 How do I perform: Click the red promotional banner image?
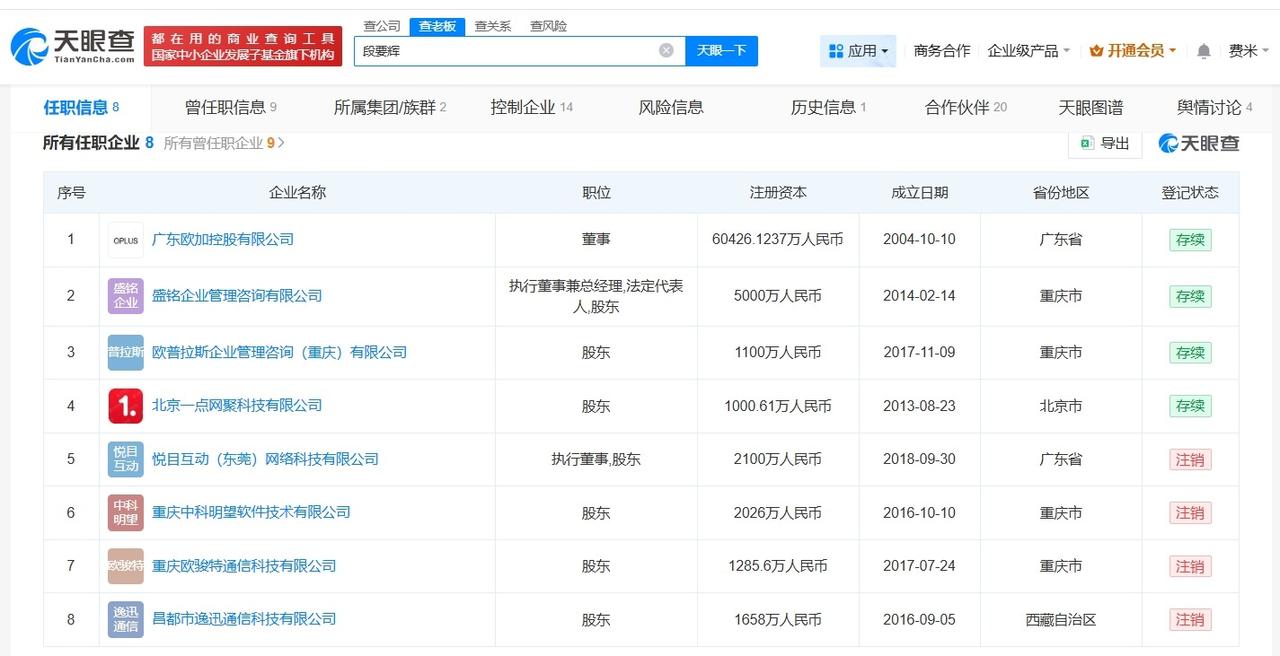[243, 46]
